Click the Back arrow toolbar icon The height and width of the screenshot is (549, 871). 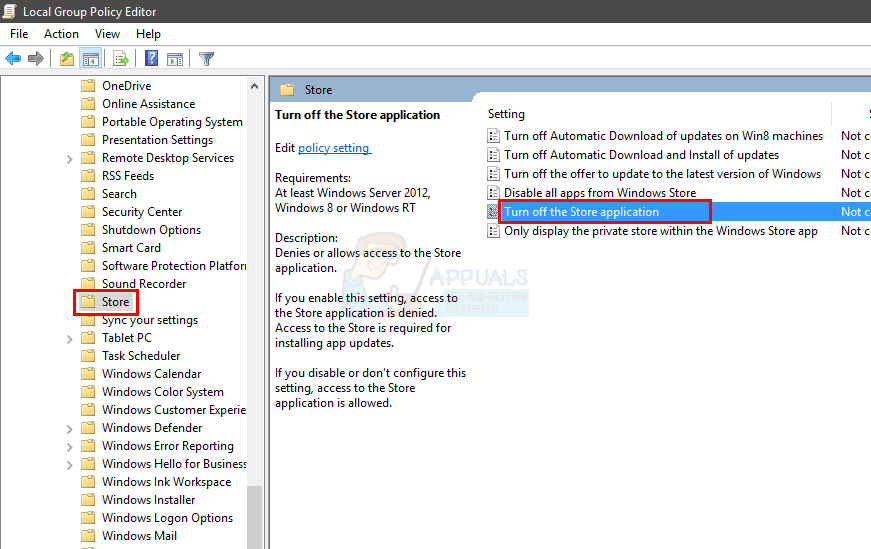click(x=13, y=58)
